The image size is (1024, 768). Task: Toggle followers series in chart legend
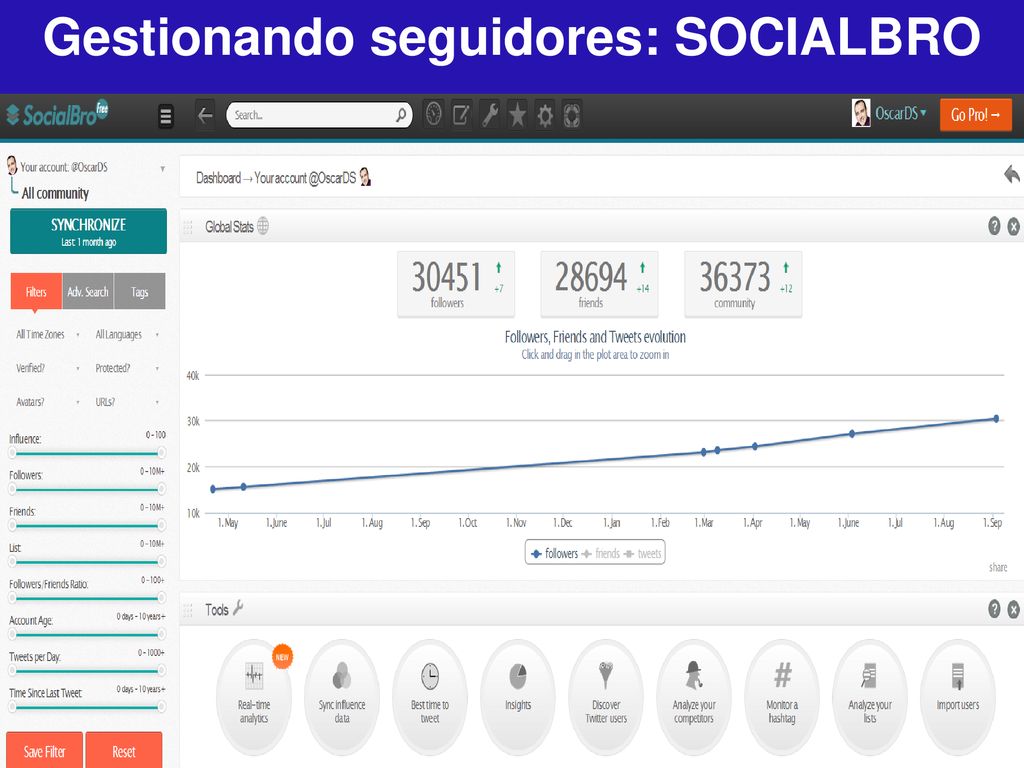(554, 553)
